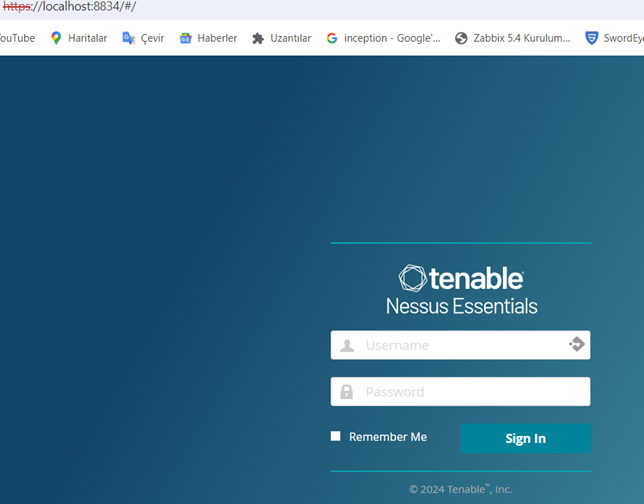Image resolution: width=644 pixels, height=504 pixels.
Task: Click the Remember Me label text
Action: (388, 437)
